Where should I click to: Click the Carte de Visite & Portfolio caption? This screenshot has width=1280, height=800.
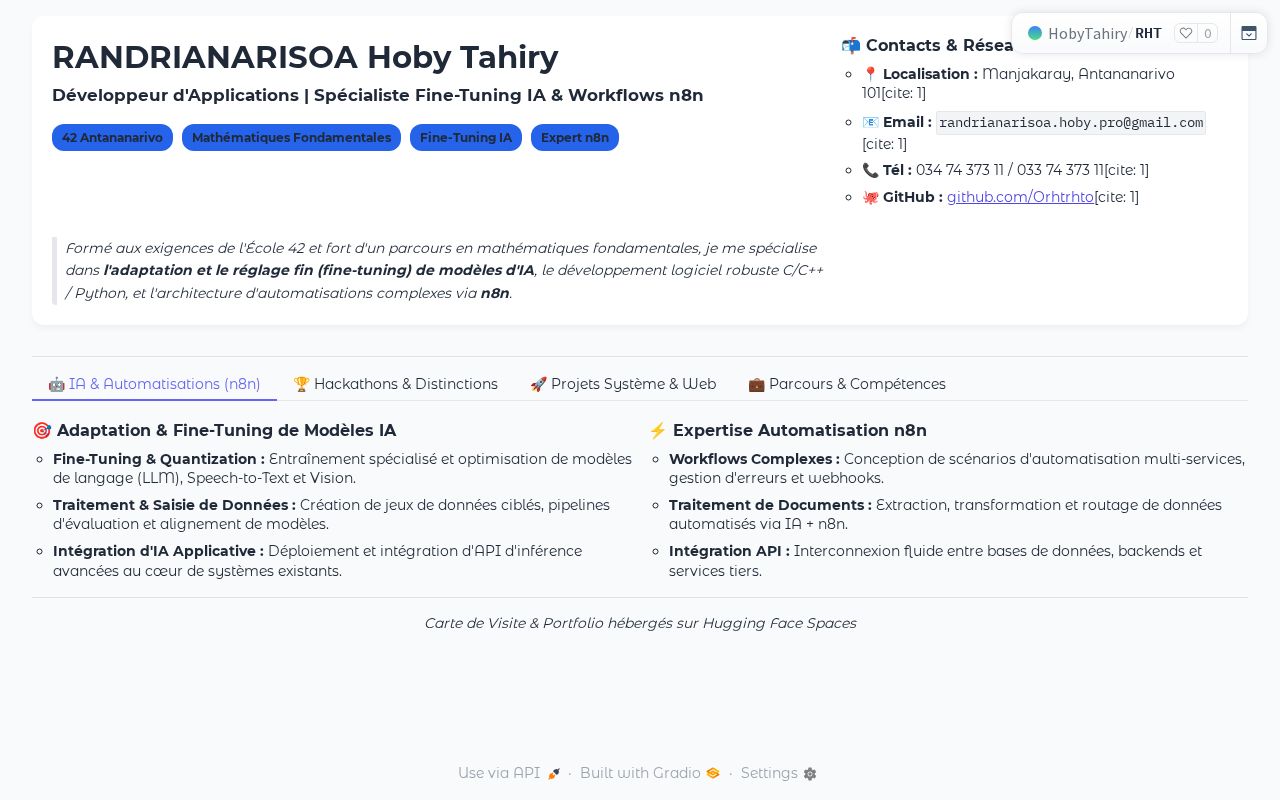tap(640, 623)
